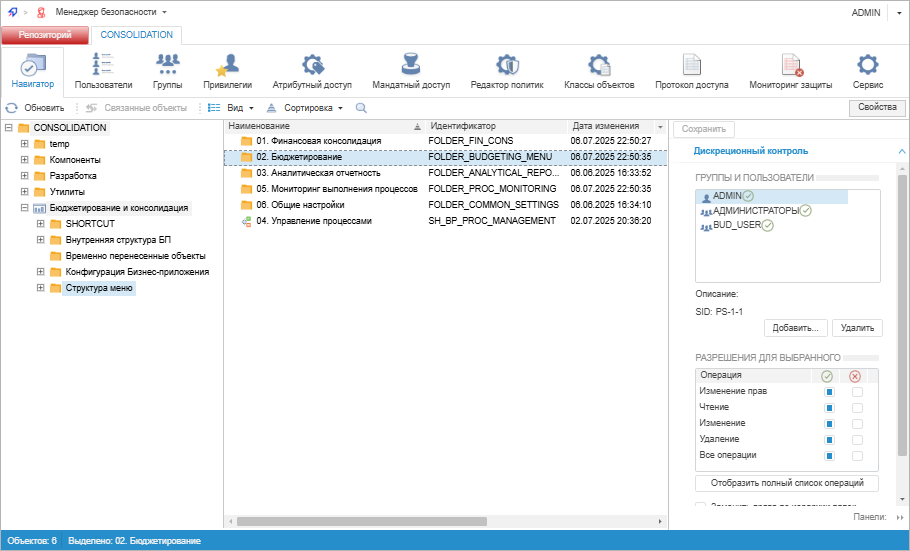
Task: Click the Добавить... button
Action: [795, 328]
